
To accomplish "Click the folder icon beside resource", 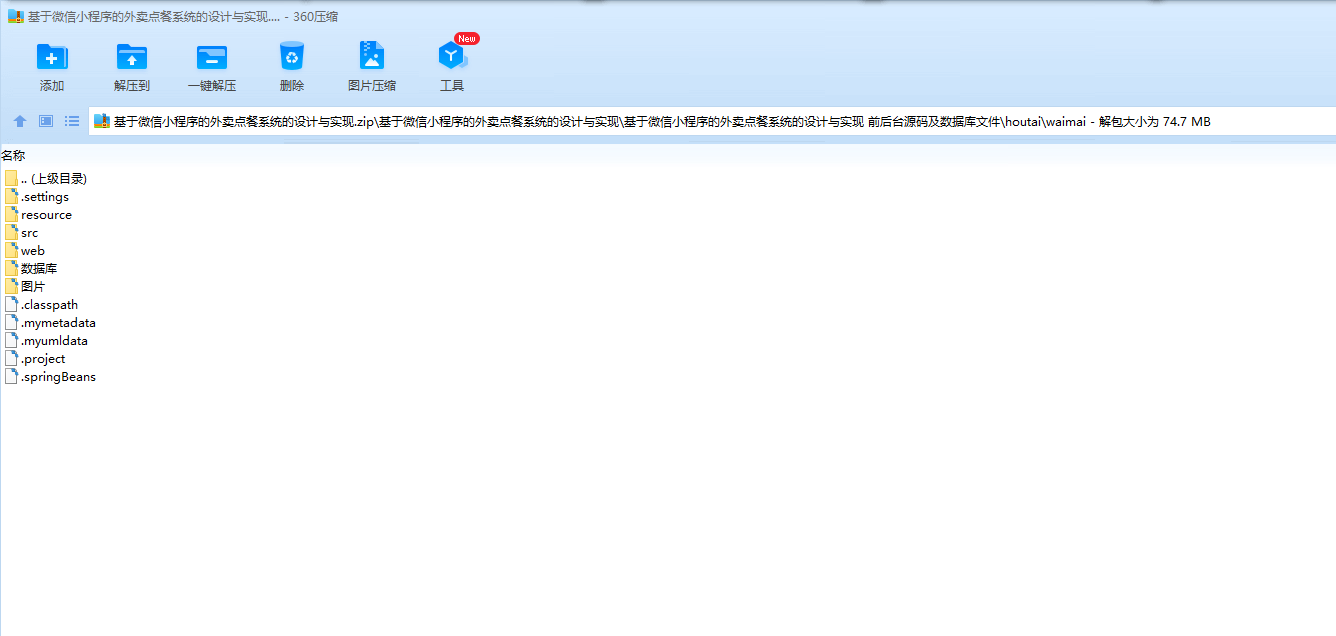I will [x=12, y=214].
